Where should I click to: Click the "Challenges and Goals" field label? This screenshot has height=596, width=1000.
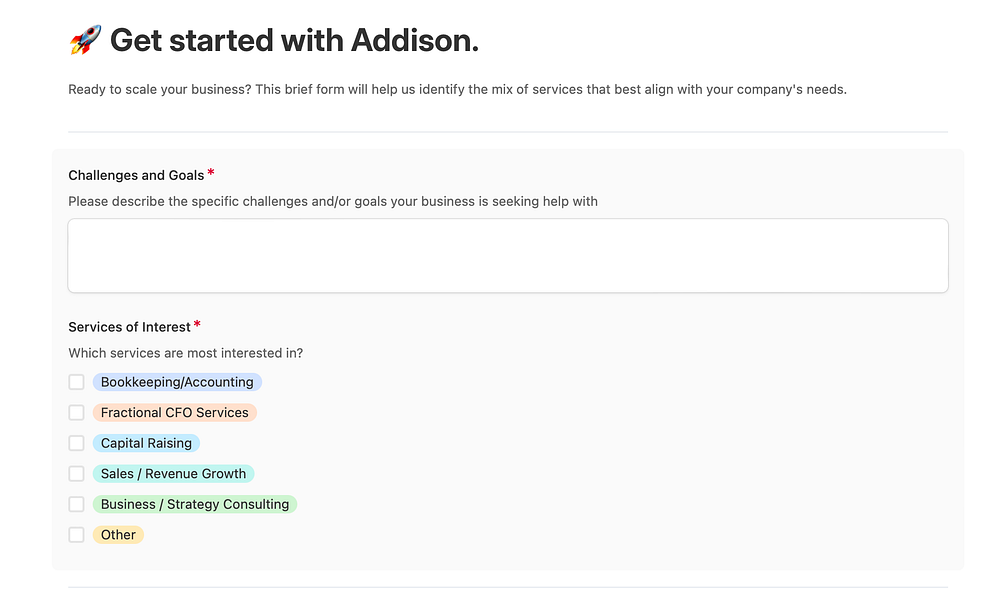136,175
